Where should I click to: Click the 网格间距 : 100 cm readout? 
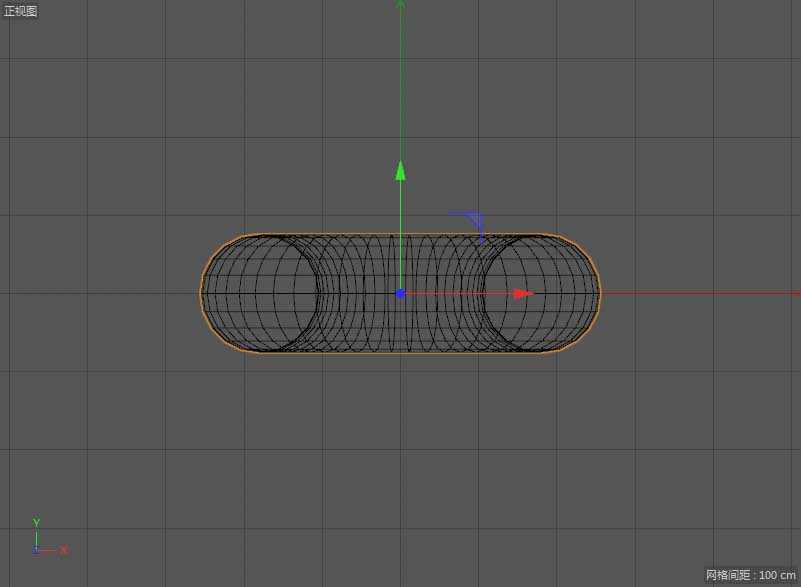(x=750, y=575)
